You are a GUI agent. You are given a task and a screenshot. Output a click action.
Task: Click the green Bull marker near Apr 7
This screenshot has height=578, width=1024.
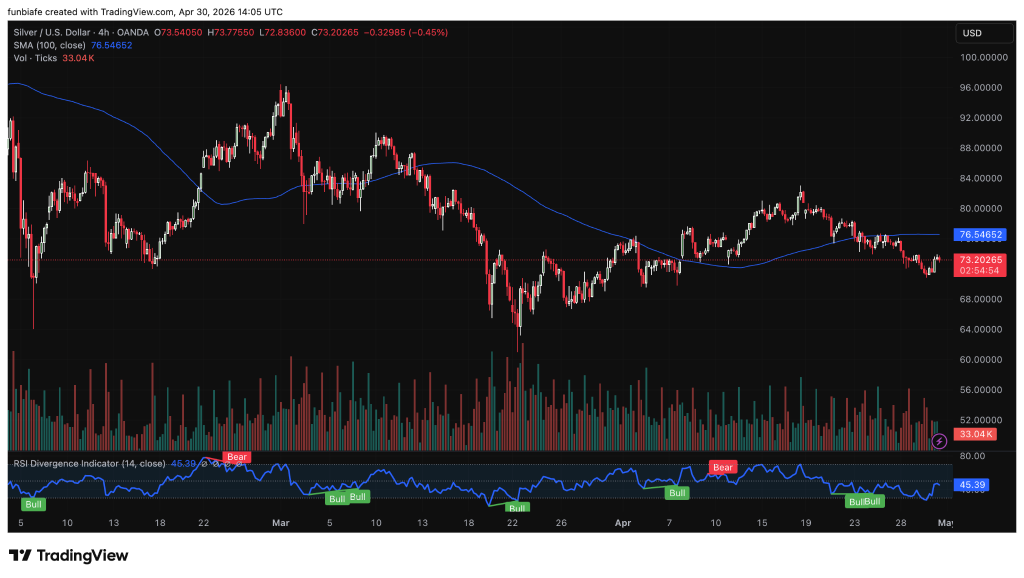coord(678,493)
